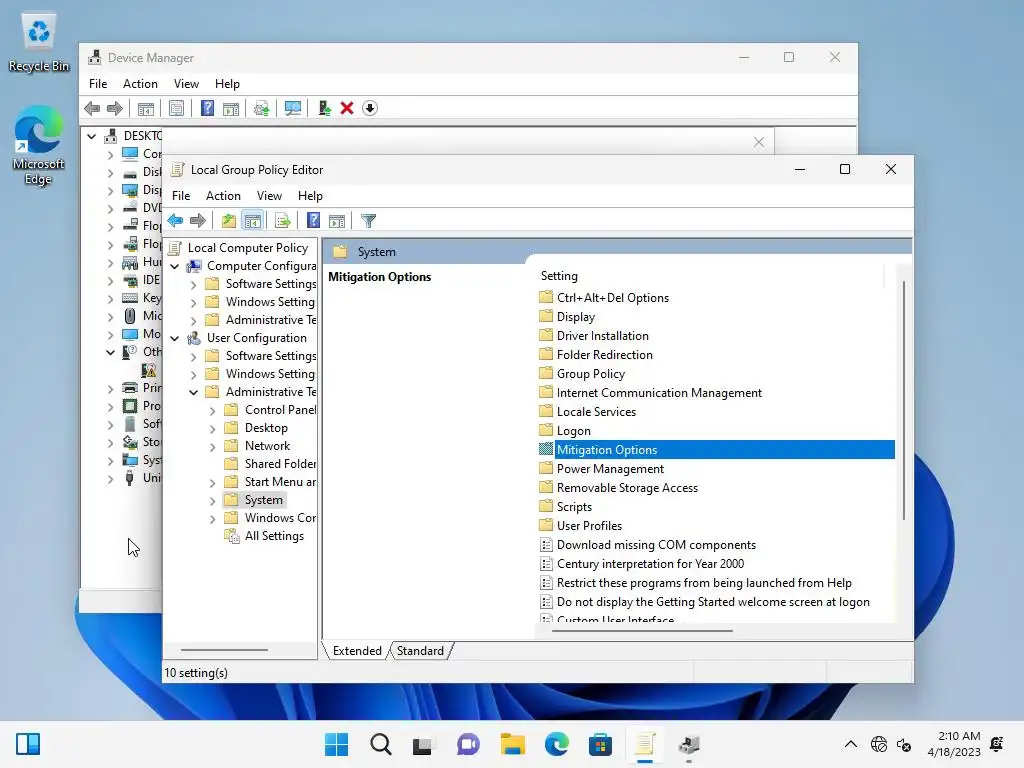Toggle Show/Hide Console Tree icon in Policy Editor
Screen dimensions: 1024x768
point(252,221)
